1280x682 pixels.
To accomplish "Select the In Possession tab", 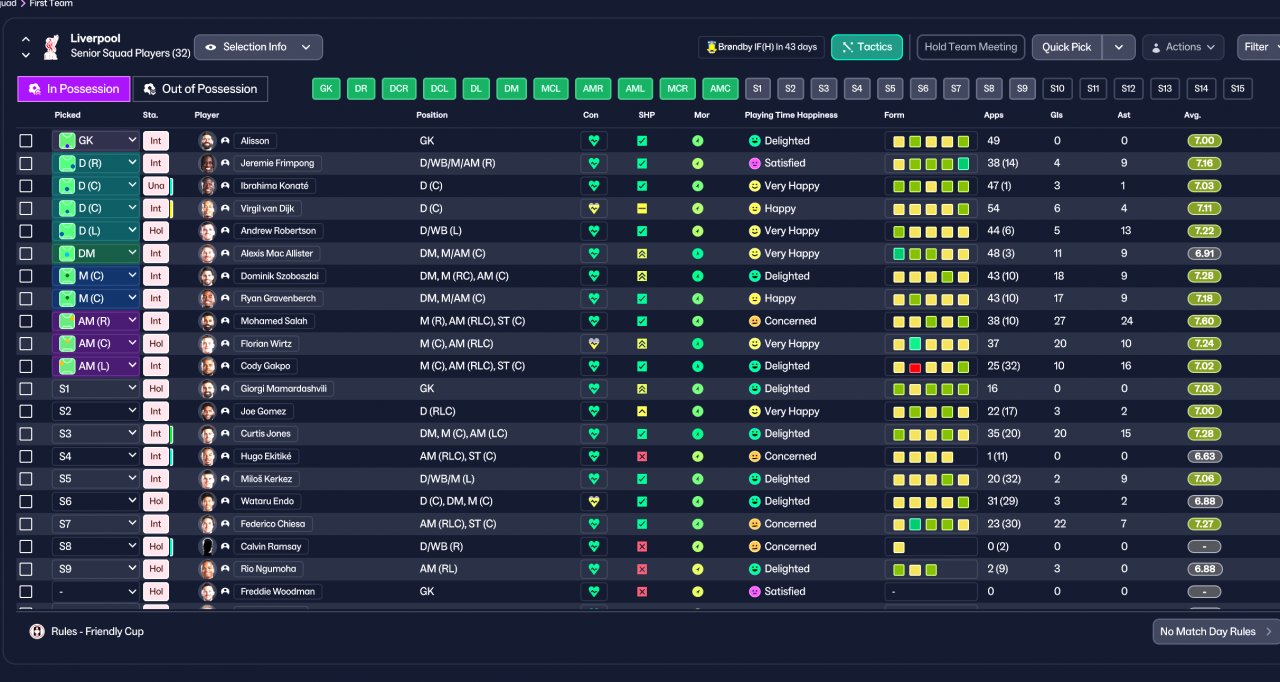I will click(74, 89).
